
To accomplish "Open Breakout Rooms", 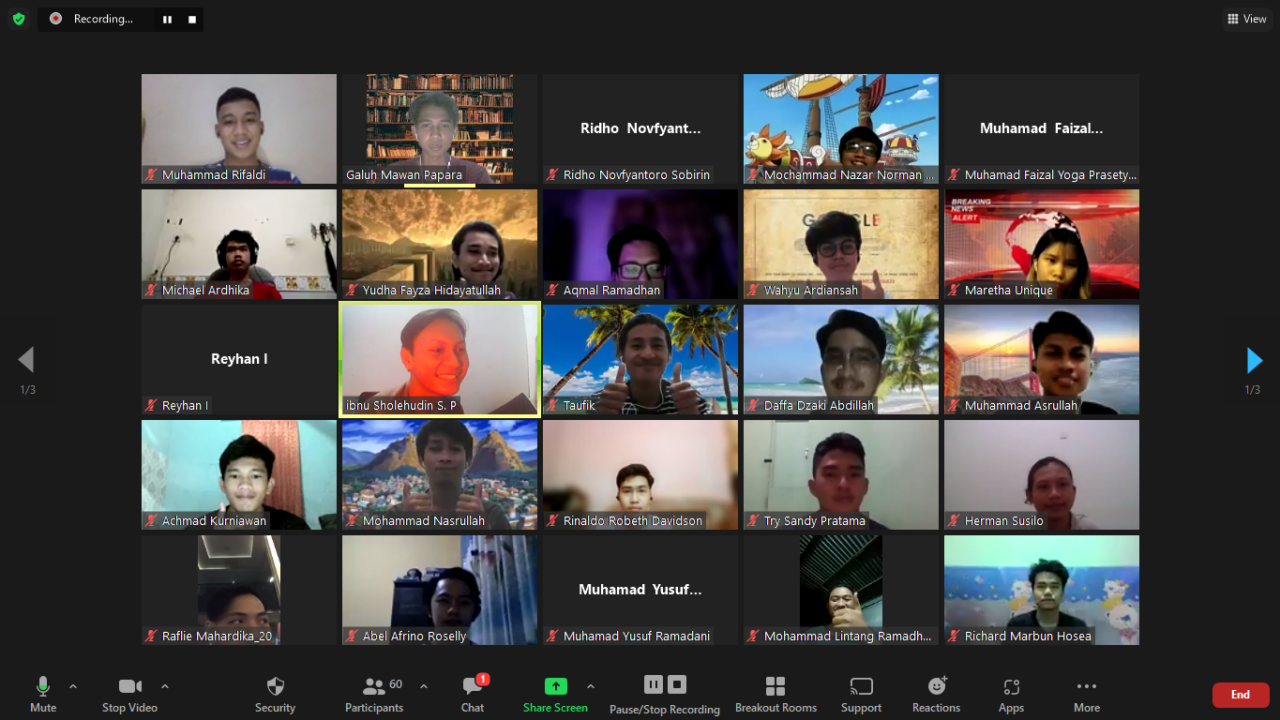I will [x=775, y=687].
